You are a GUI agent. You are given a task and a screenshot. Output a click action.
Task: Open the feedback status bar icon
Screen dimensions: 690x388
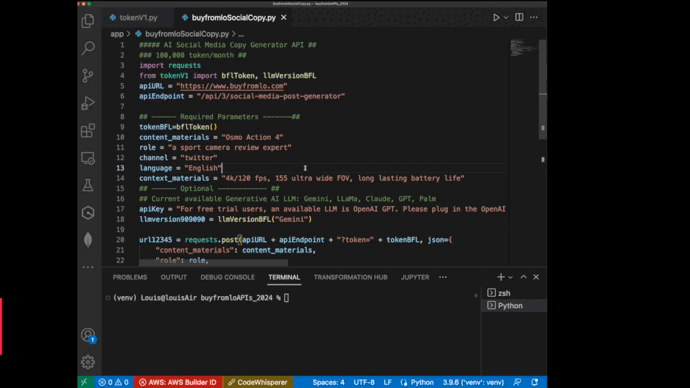pyautogui.click(x=518, y=382)
